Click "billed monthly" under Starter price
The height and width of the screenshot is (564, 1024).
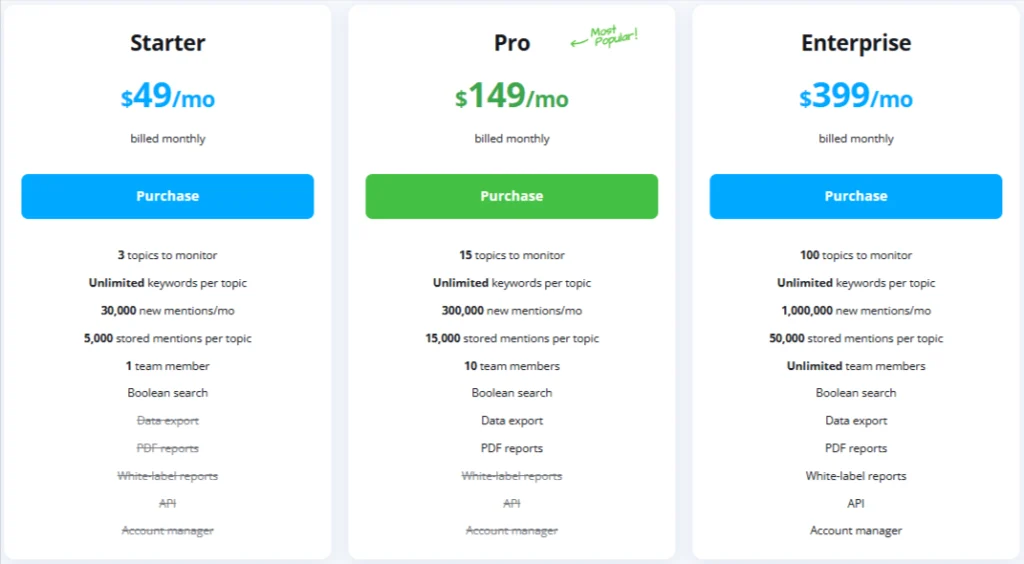[167, 139]
